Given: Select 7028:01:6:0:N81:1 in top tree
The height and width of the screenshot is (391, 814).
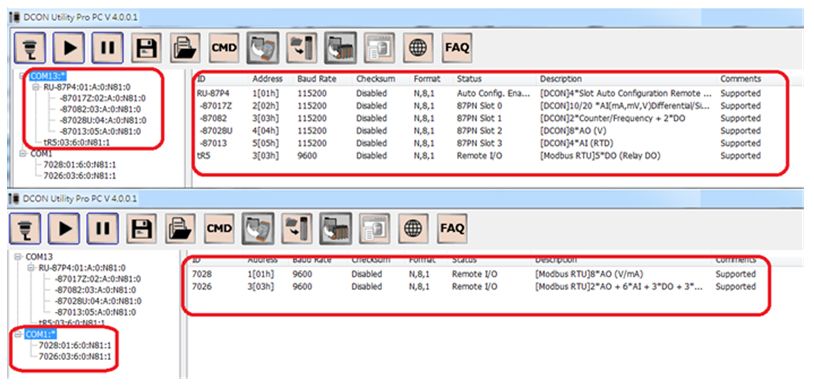Looking at the screenshot, I should (80, 165).
